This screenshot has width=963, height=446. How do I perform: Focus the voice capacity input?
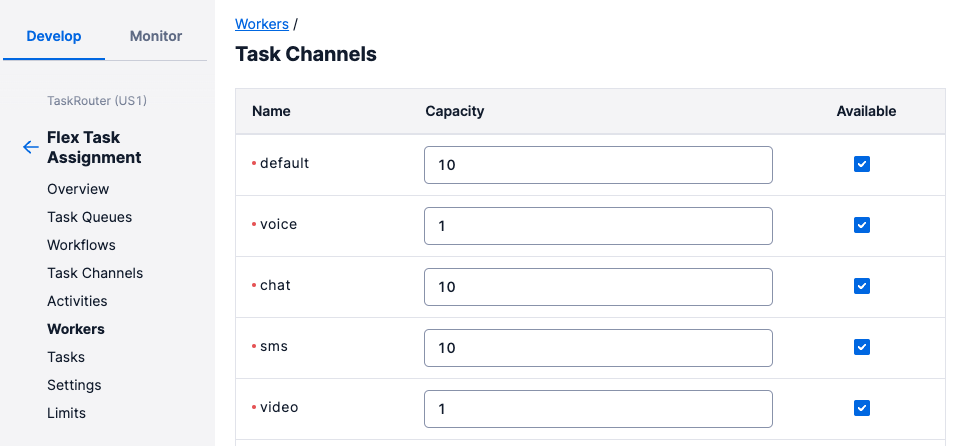click(x=598, y=226)
